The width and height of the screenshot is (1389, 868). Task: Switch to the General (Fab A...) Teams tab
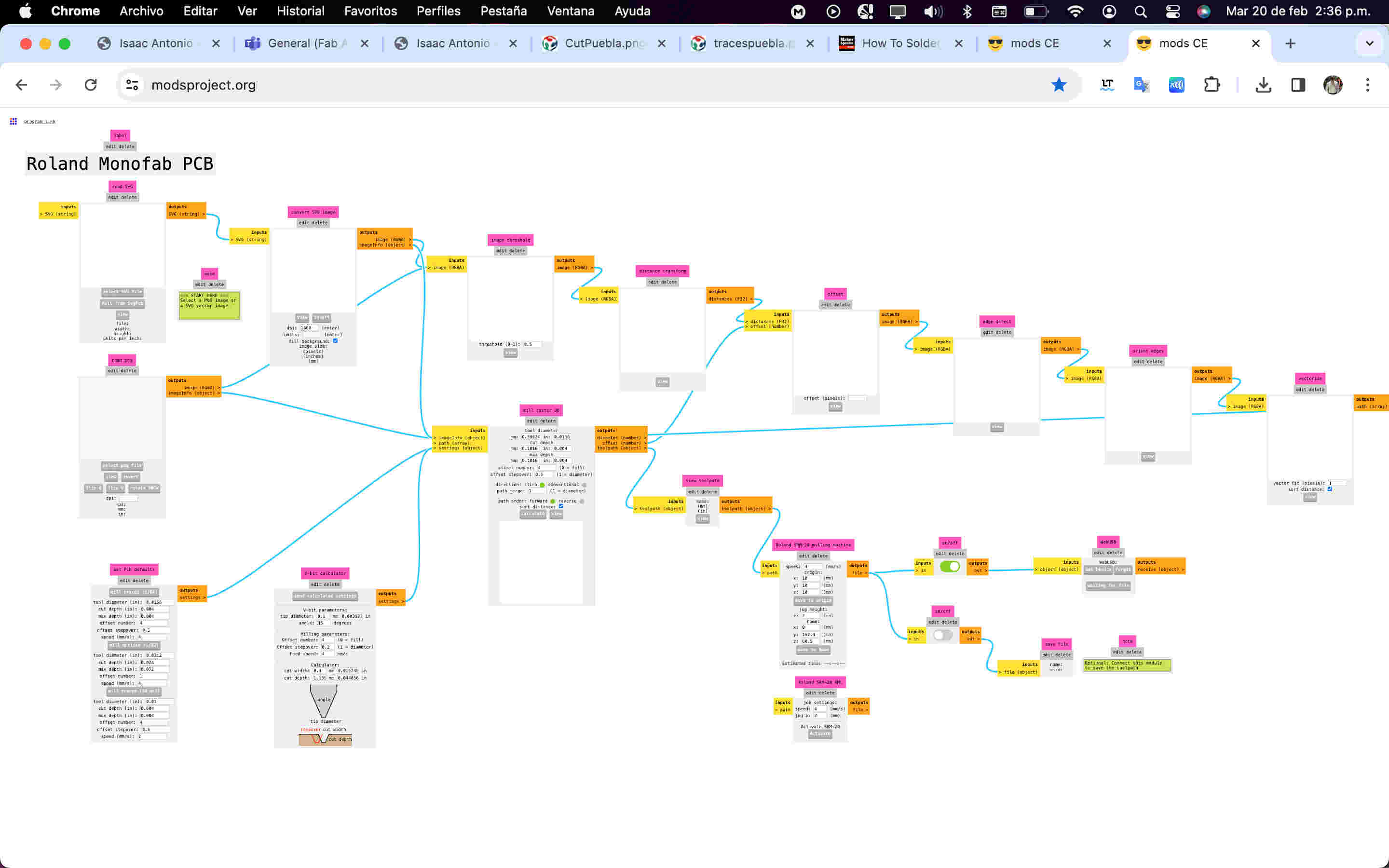[307, 43]
